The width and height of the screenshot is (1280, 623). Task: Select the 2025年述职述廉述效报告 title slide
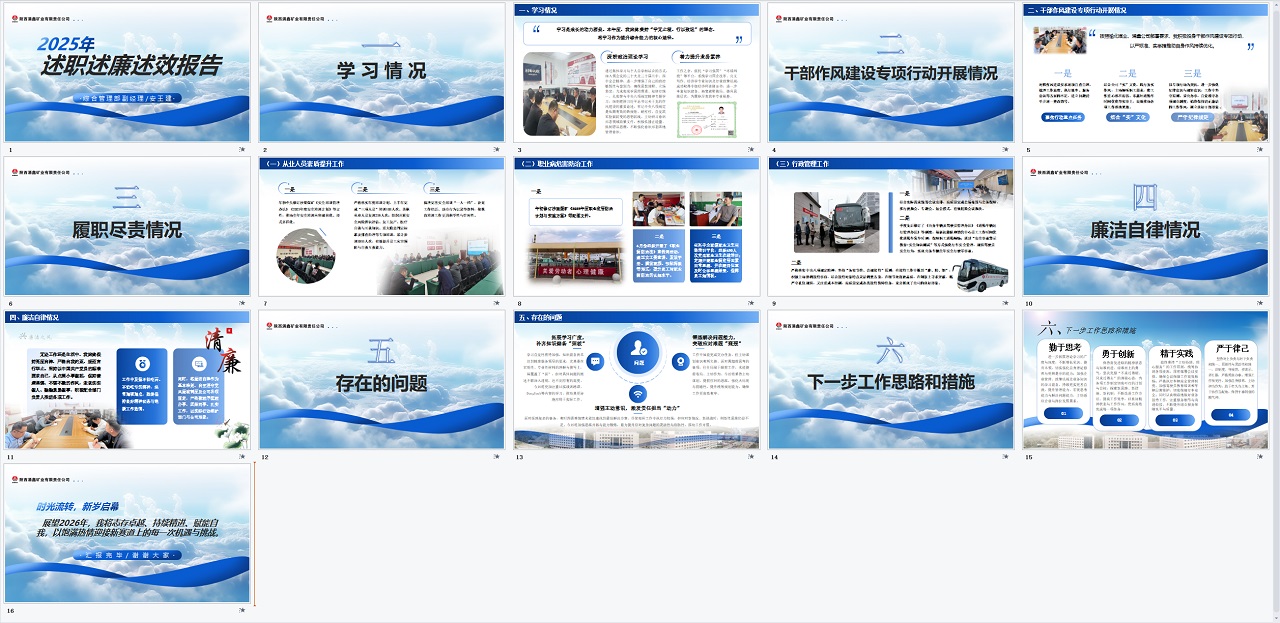[x=128, y=72]
